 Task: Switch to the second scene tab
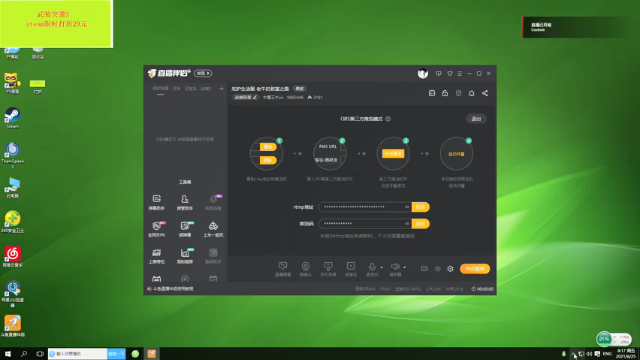(176, 89)
